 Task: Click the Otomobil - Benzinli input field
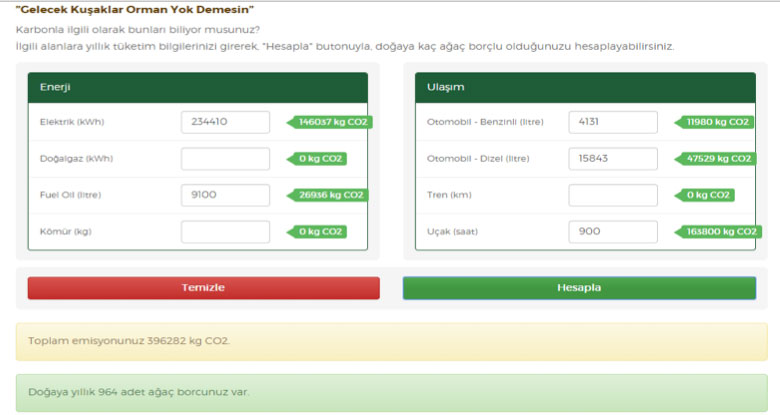612,122
